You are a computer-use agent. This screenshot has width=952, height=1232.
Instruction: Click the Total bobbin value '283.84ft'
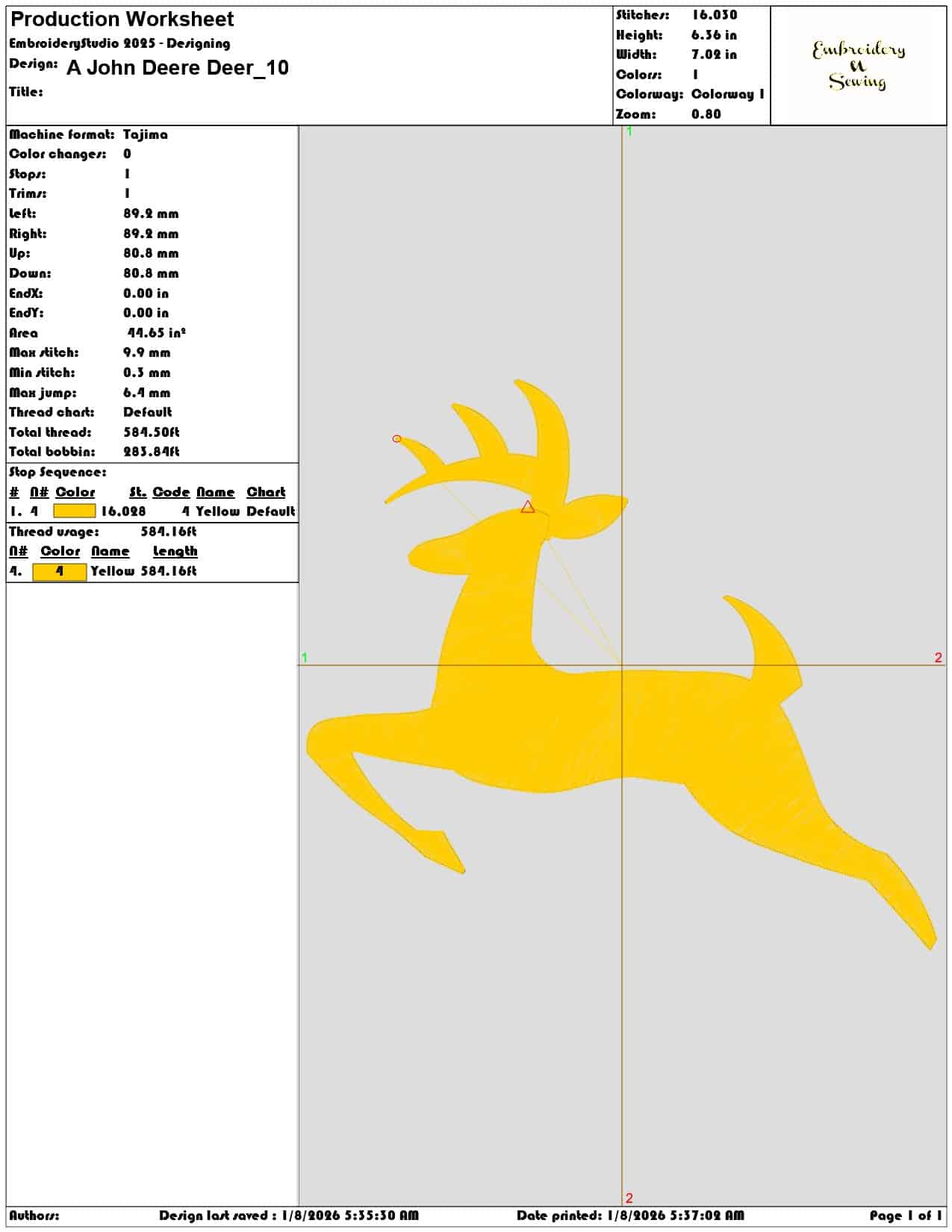coord(152,452)
